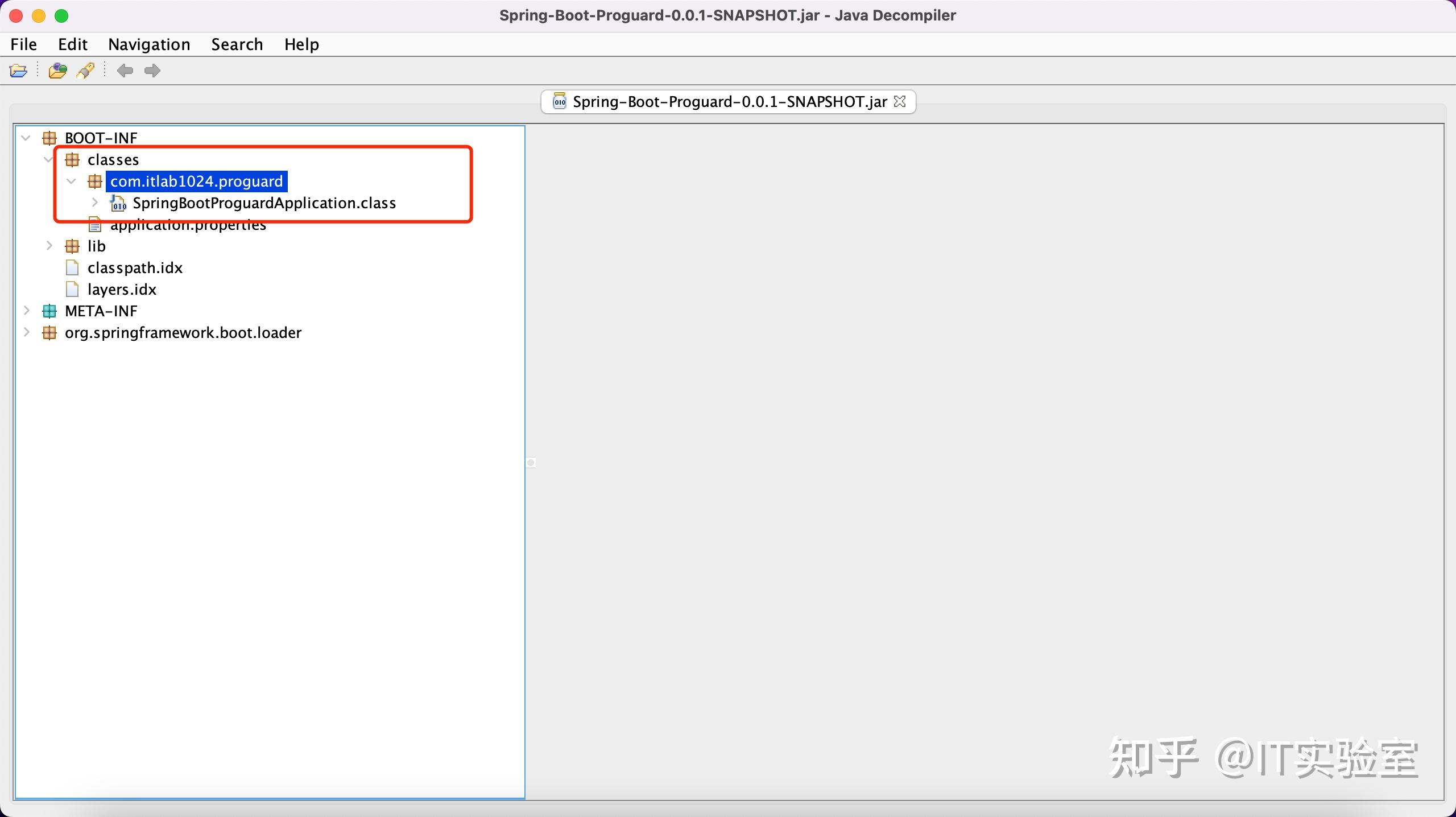
Task: Click the classpath.idx file icon
Action: click(x=72, y=268)
